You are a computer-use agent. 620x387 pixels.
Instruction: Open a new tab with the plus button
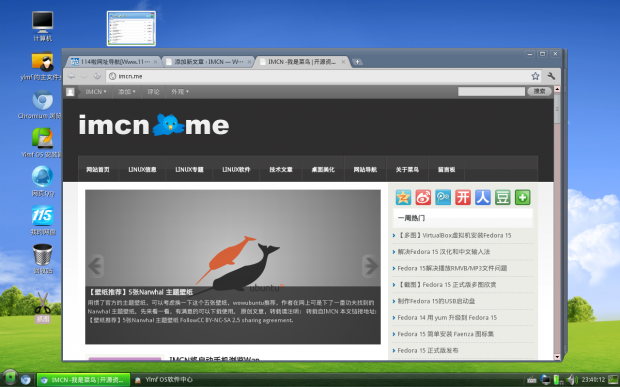point(357,62)
